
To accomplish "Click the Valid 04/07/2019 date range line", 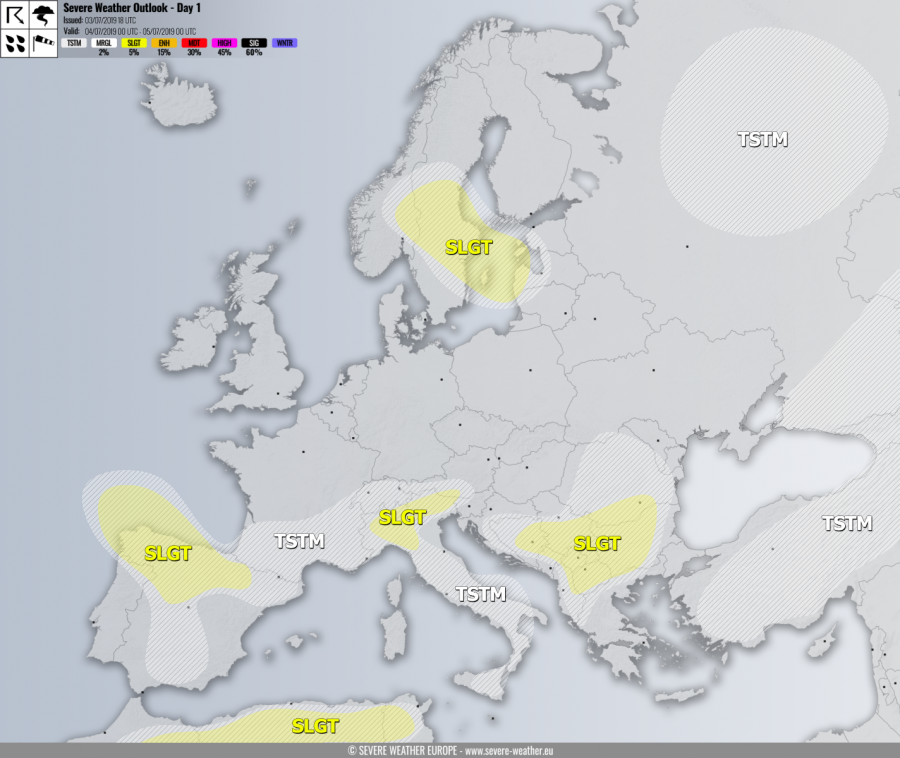I will (130, 32).
